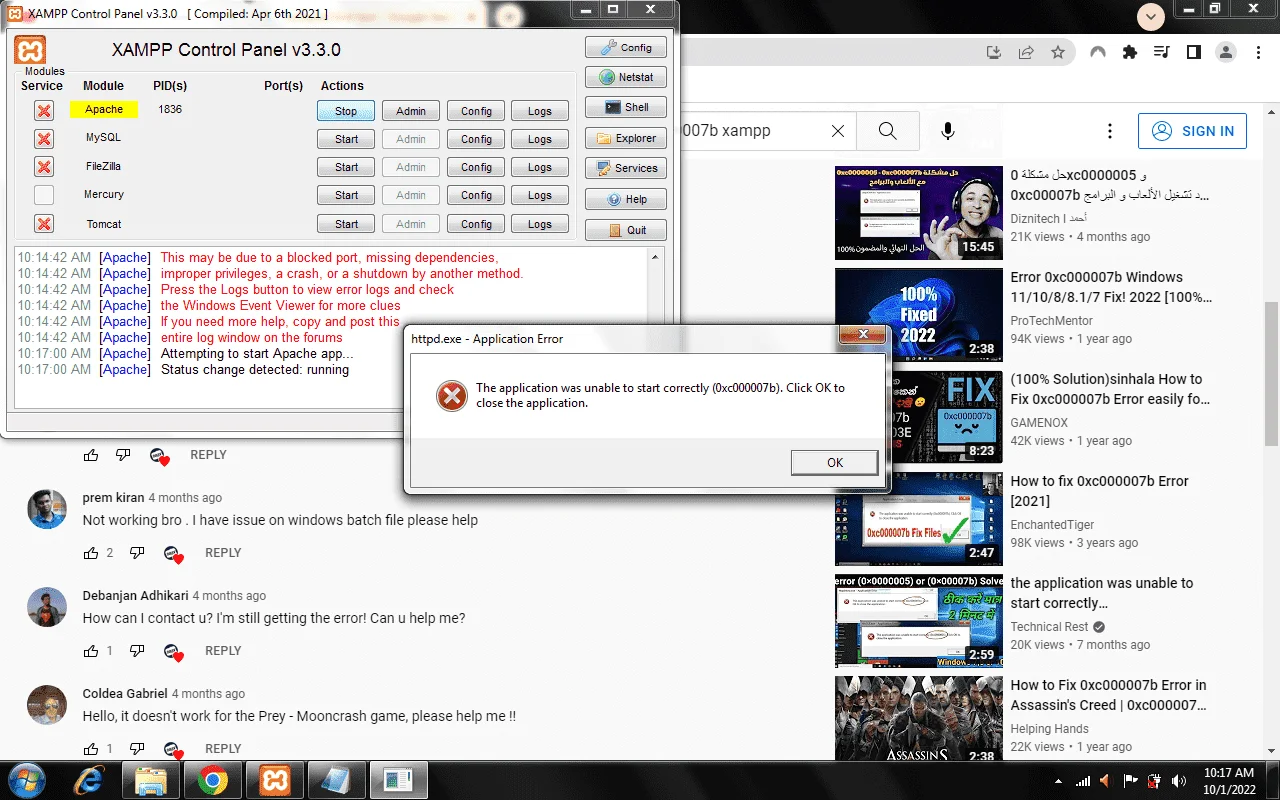
Task: Open the YouTube three-dot settings menu
Action: click(1109, 131)
